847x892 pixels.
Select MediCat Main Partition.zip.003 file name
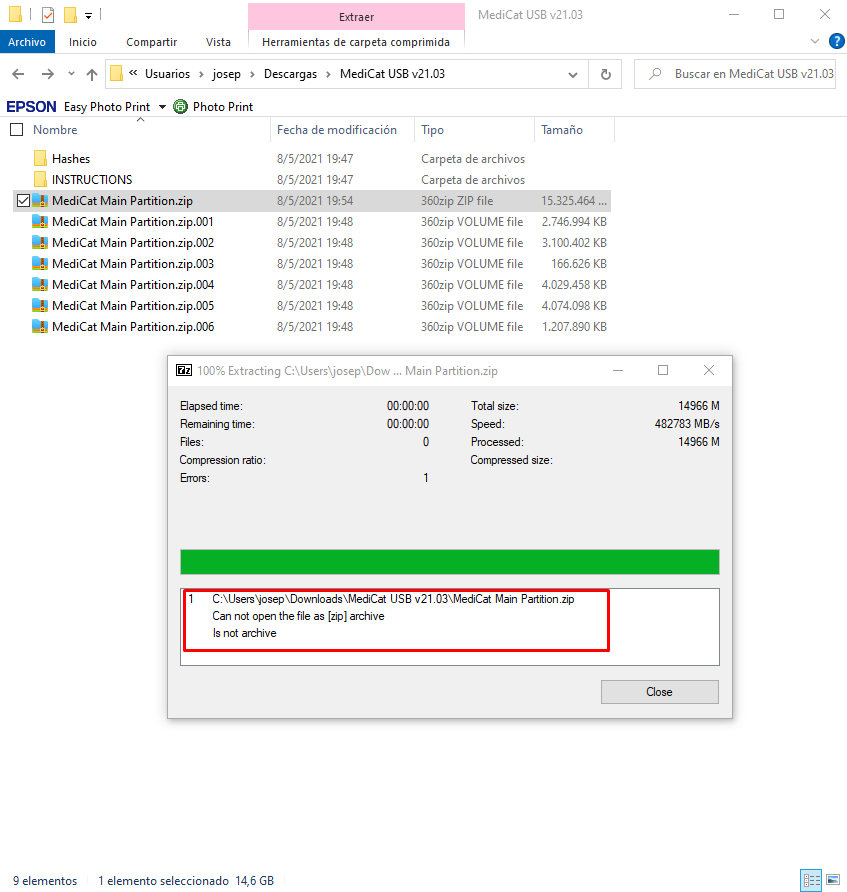133,264
